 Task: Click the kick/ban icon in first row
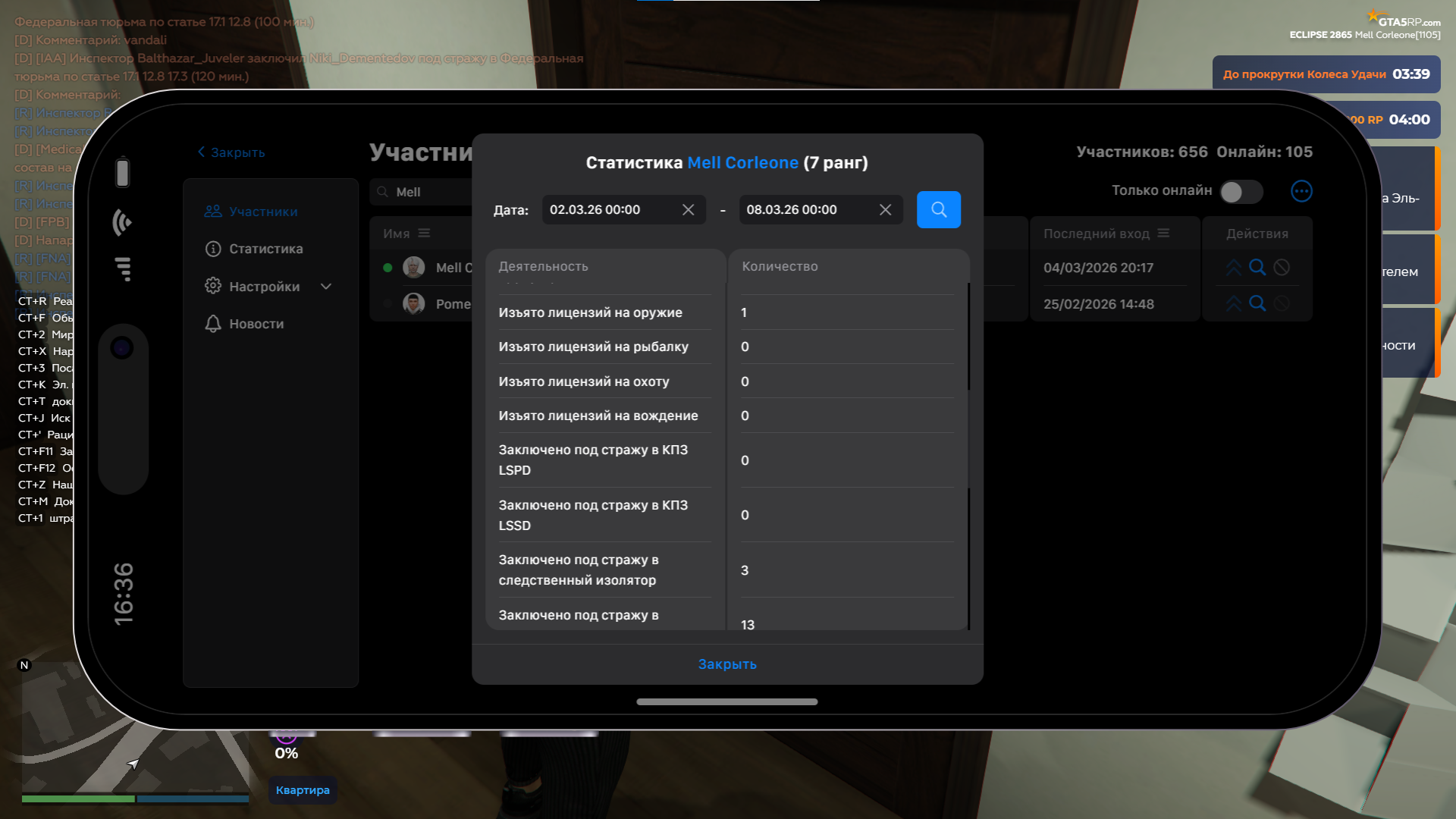[1282, 267]
